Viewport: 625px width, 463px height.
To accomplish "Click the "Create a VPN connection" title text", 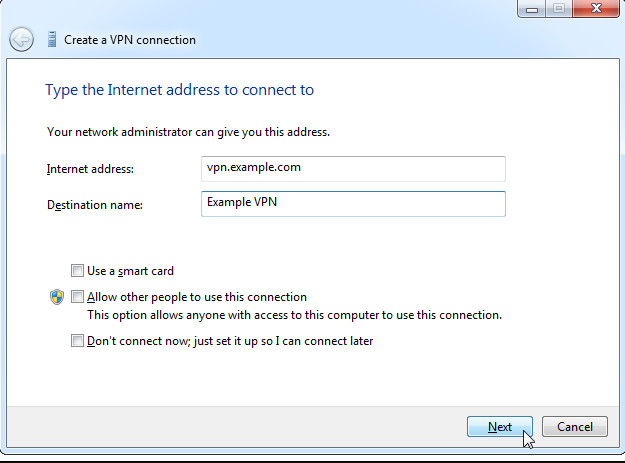I will coord(130,40).
